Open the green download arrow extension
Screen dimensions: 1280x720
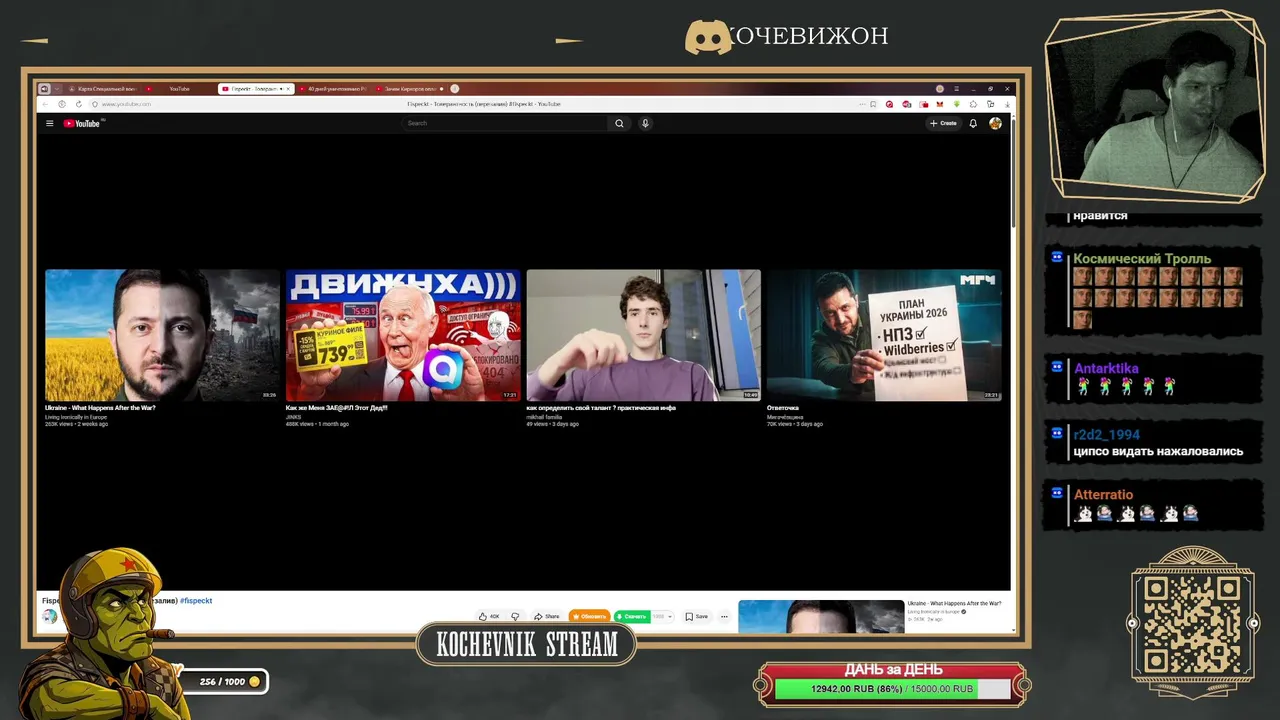tap(957, 104)
